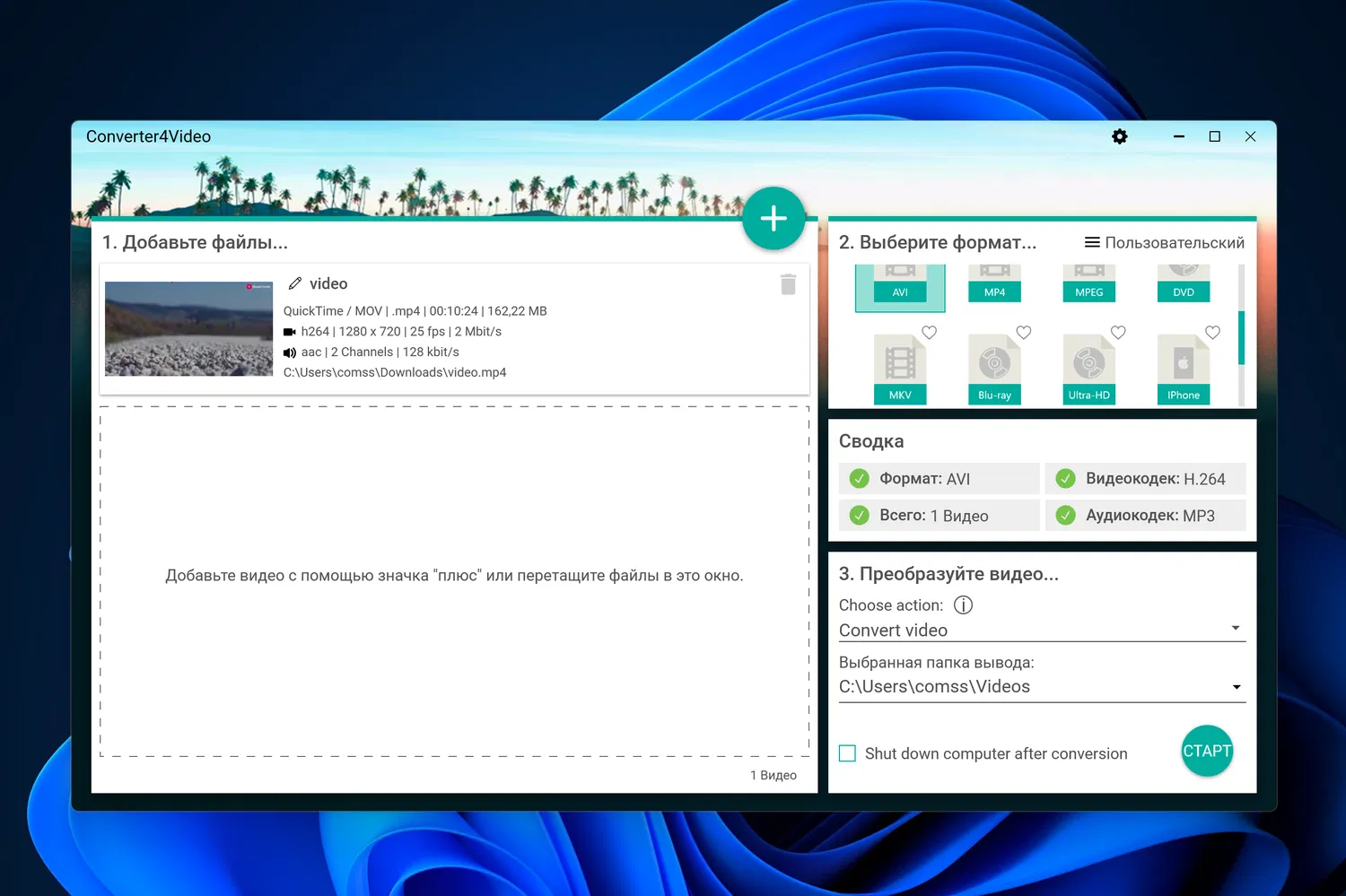Click the Аудиокодек: MP3 summary entry
This screenshot has width=1346, height=896.
coord(1145,516)
